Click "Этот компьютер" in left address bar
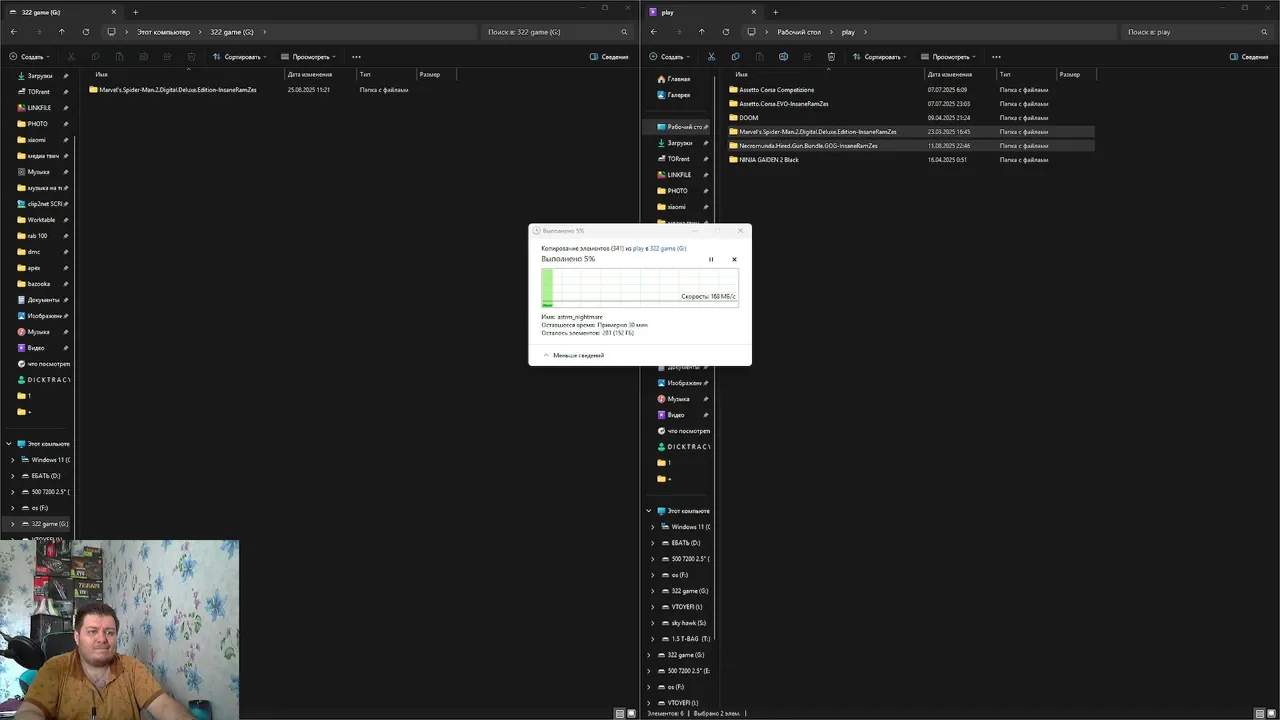 coord(164,32)
